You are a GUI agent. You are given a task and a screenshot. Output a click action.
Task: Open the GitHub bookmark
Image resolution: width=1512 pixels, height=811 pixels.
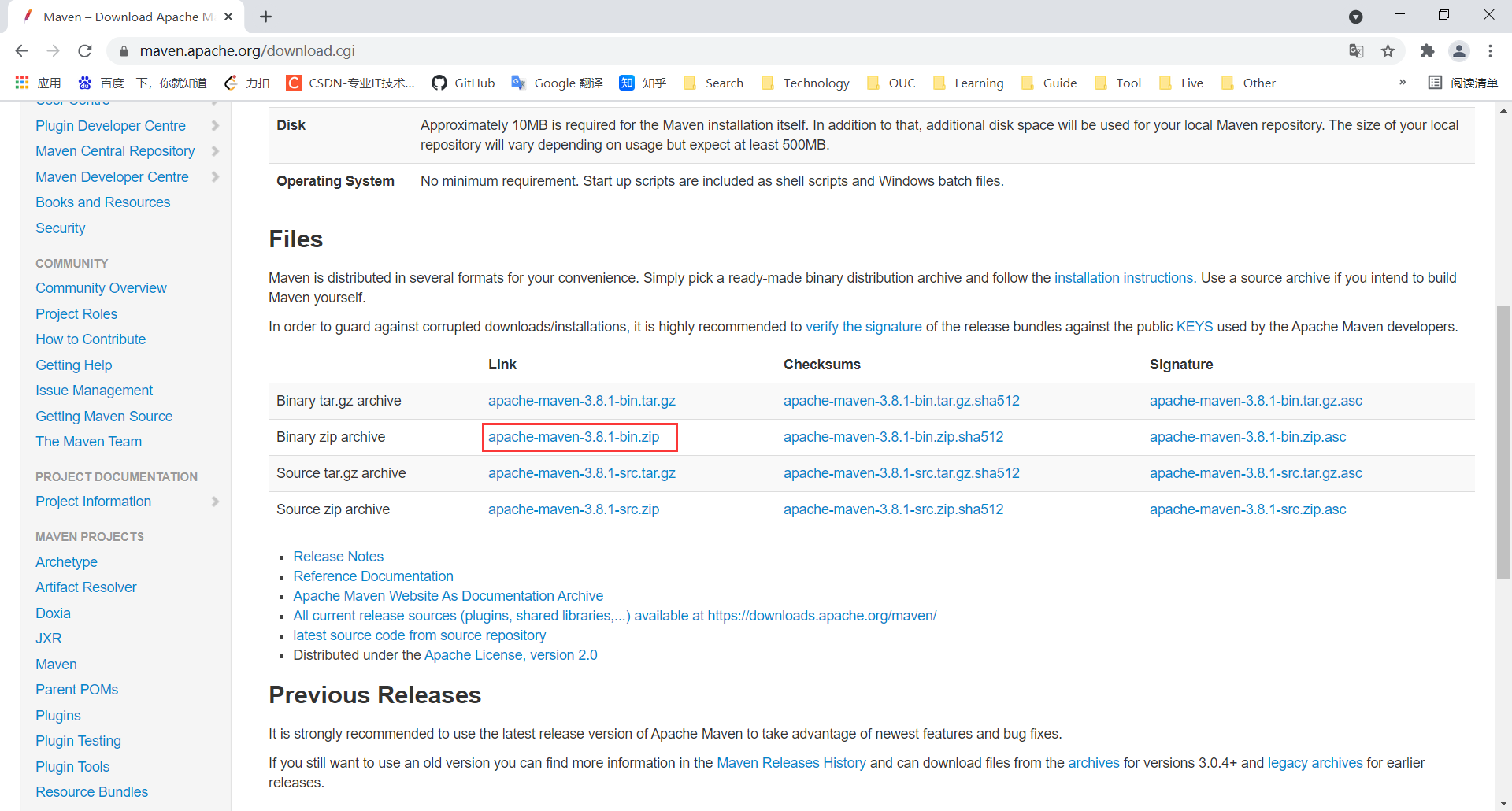463,83
